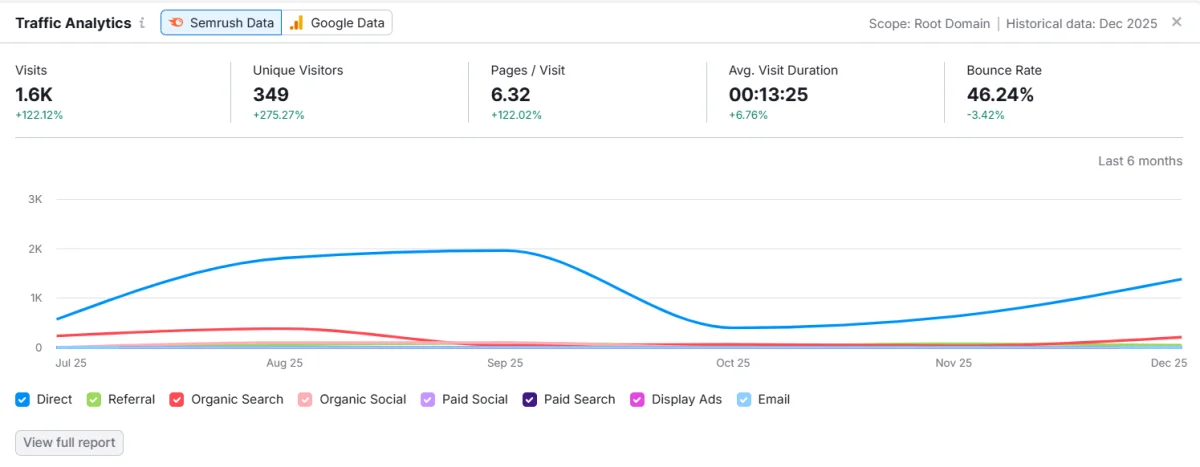Toggle the Display Ads checkbox
The height and width of the screenshot is (467, 1200).
636,399
